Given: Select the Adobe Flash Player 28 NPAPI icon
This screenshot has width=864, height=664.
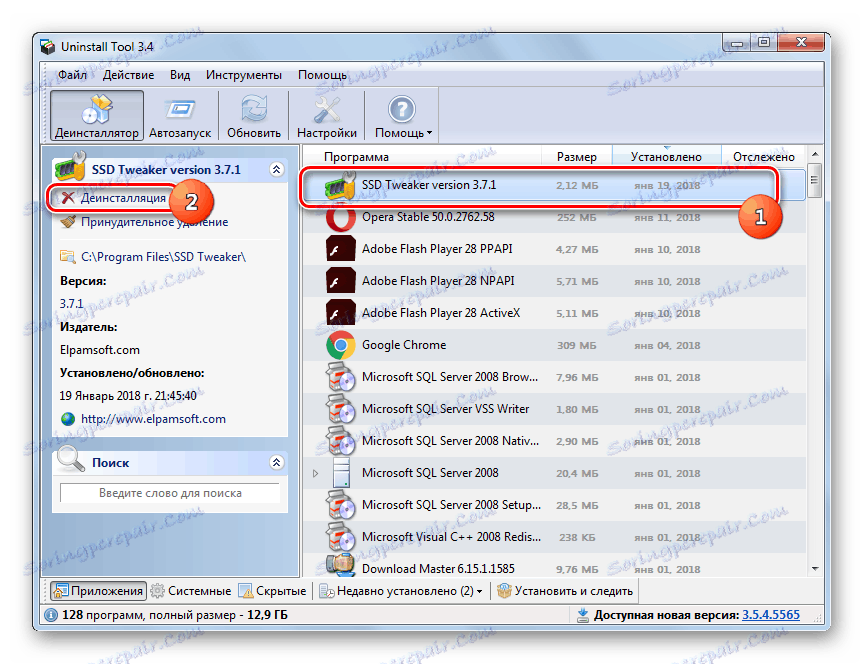Looking at the screenshot, I should coord(340,281).
